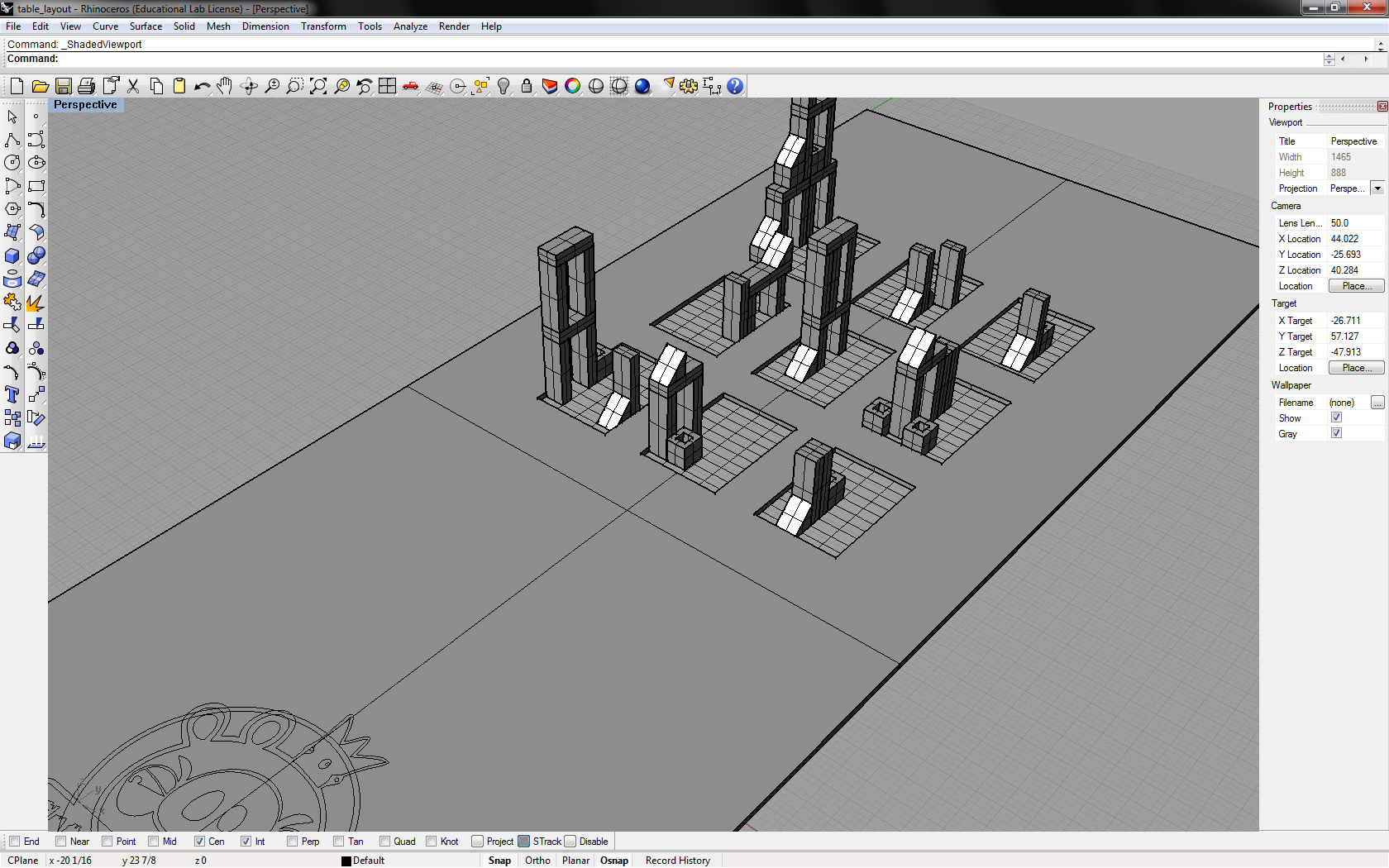1389x868 pixels.
Task: Open the Render menu
Action: click(454, 26)
